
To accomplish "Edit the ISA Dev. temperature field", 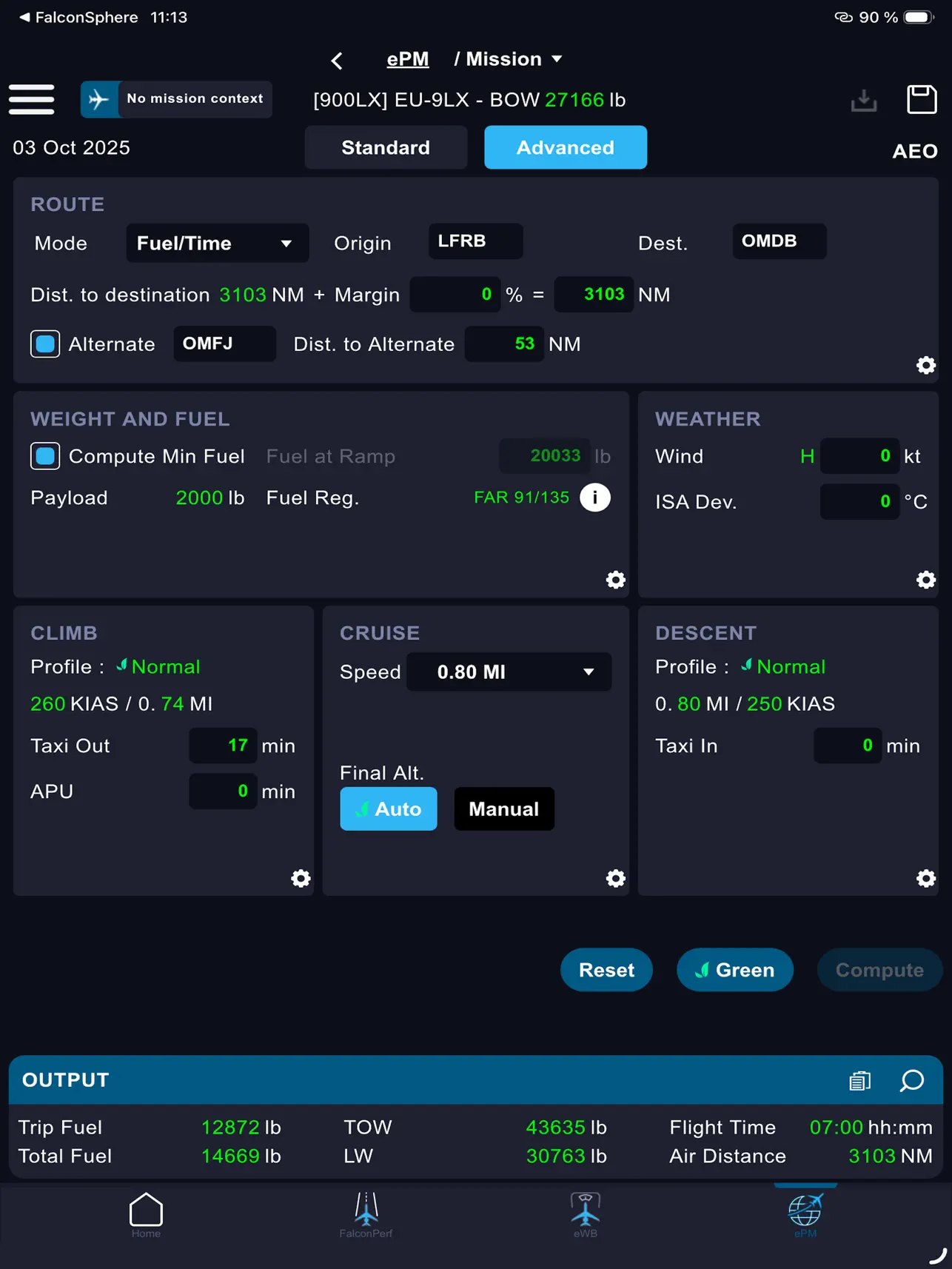I will coord(859,501).
